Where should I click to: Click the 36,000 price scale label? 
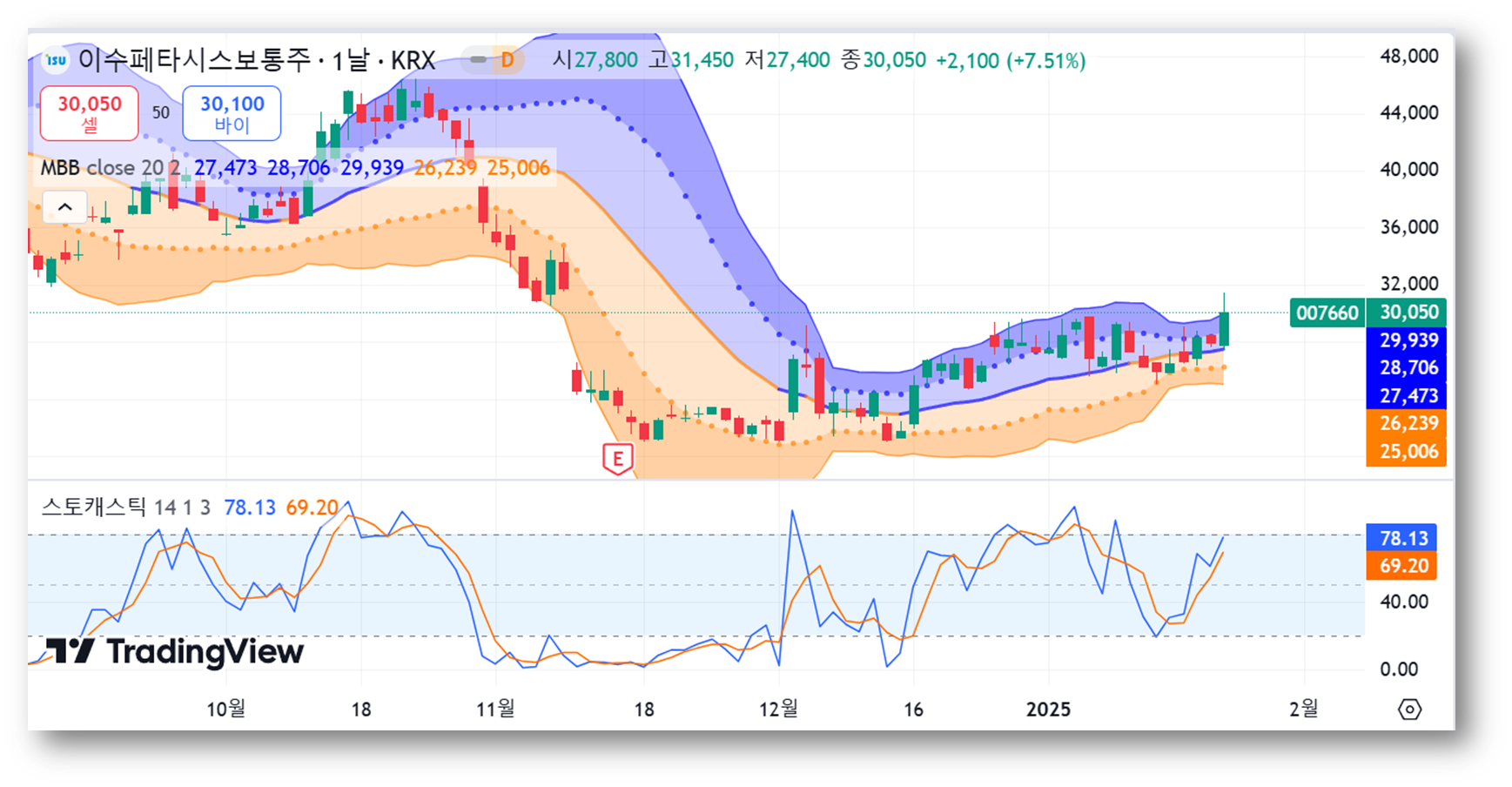pyautogui.click(x=1409, y=226)
